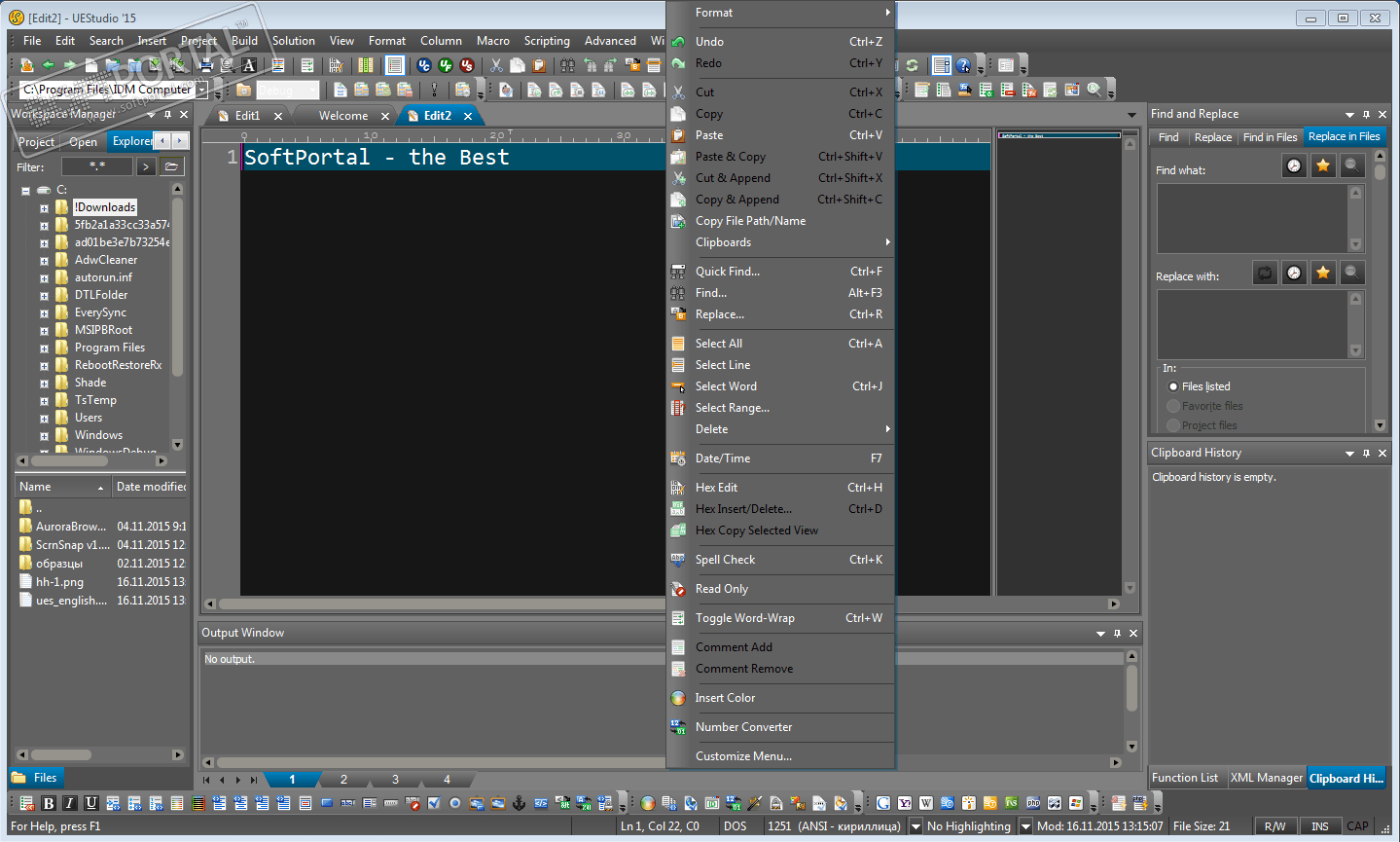Click the printer icon in the top toolbar
Image resolution: width=1400 pixels, height=842 pixels.
click(206, 65)
